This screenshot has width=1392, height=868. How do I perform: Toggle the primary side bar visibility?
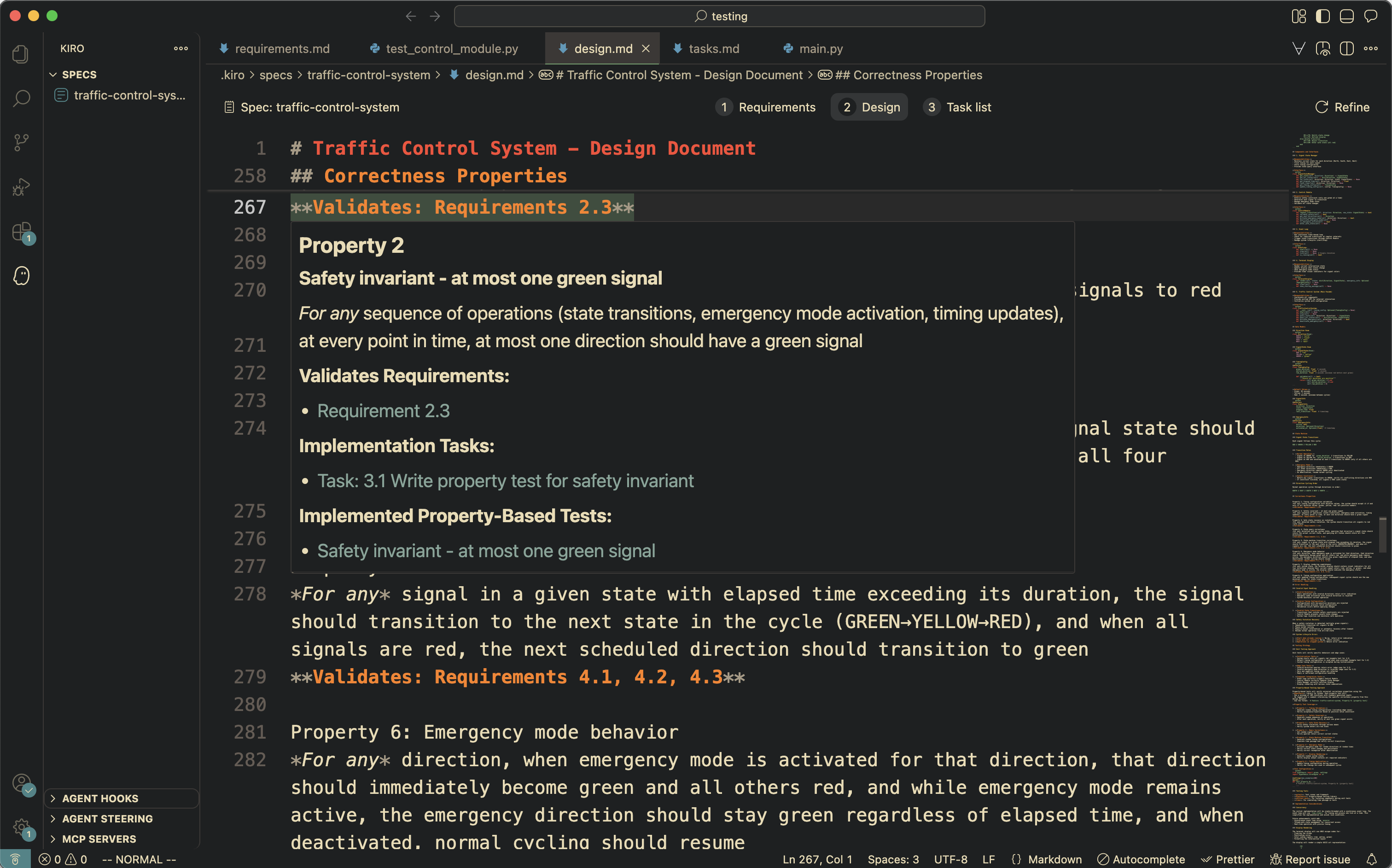point(1322,16)
